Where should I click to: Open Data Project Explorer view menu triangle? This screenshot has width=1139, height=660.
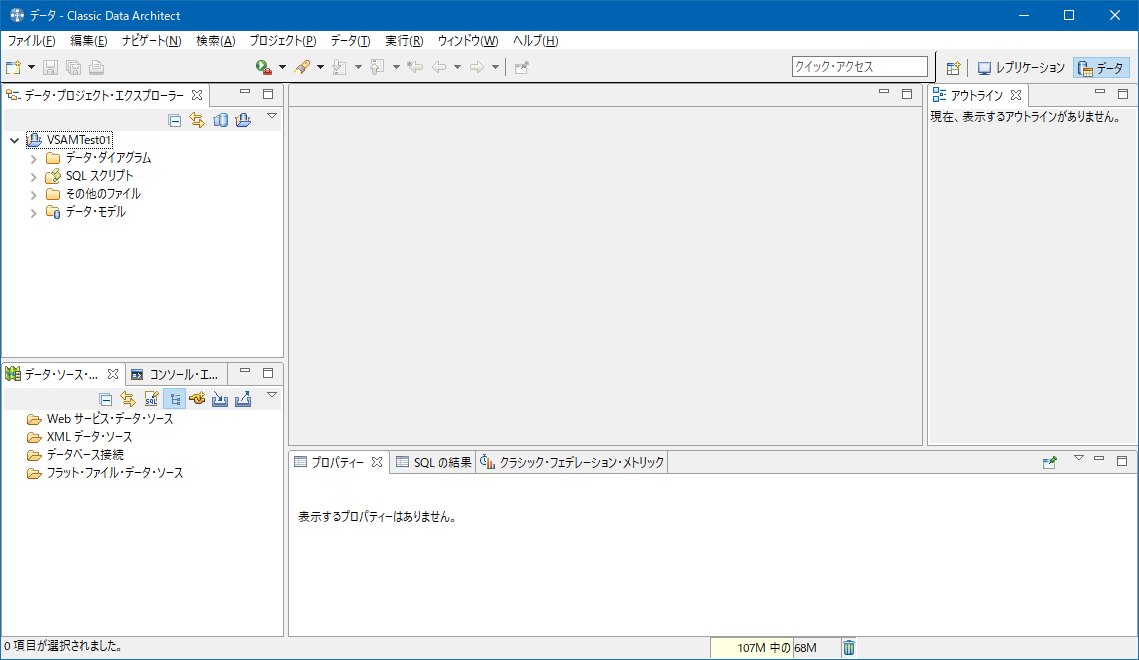(x=272, y=116)
